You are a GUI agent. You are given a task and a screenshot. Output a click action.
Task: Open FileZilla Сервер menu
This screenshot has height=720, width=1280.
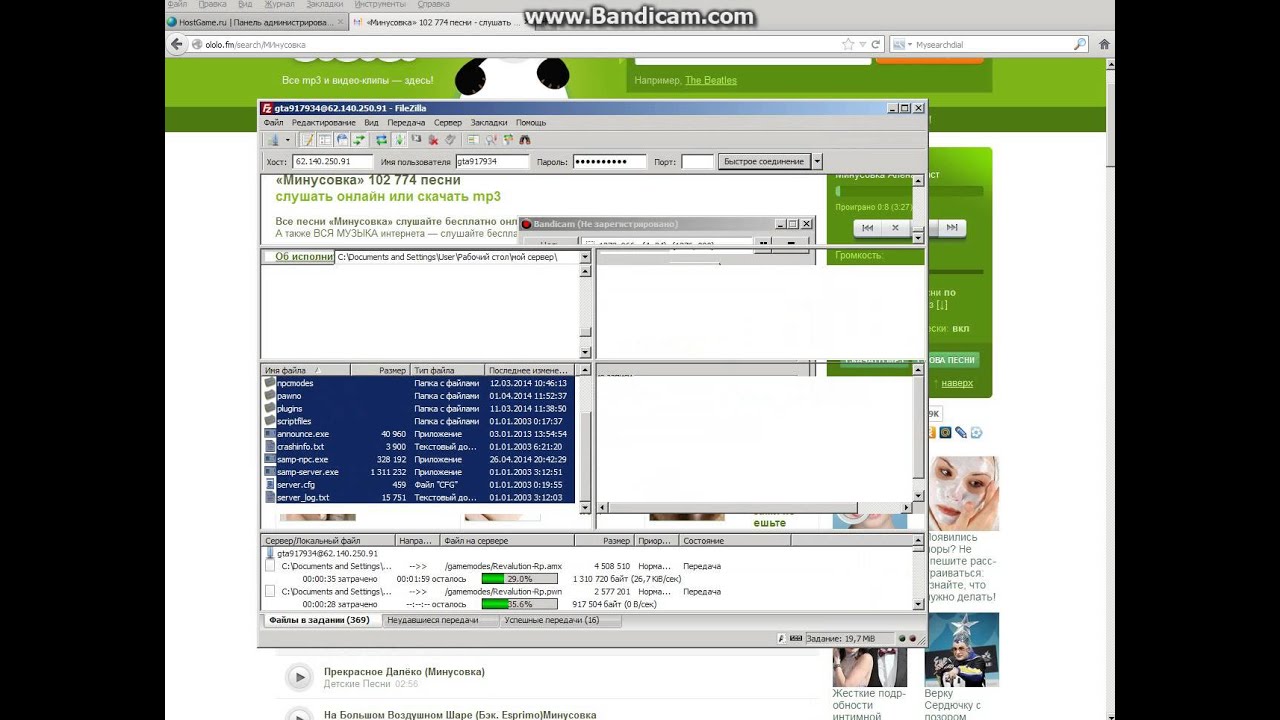448,122
